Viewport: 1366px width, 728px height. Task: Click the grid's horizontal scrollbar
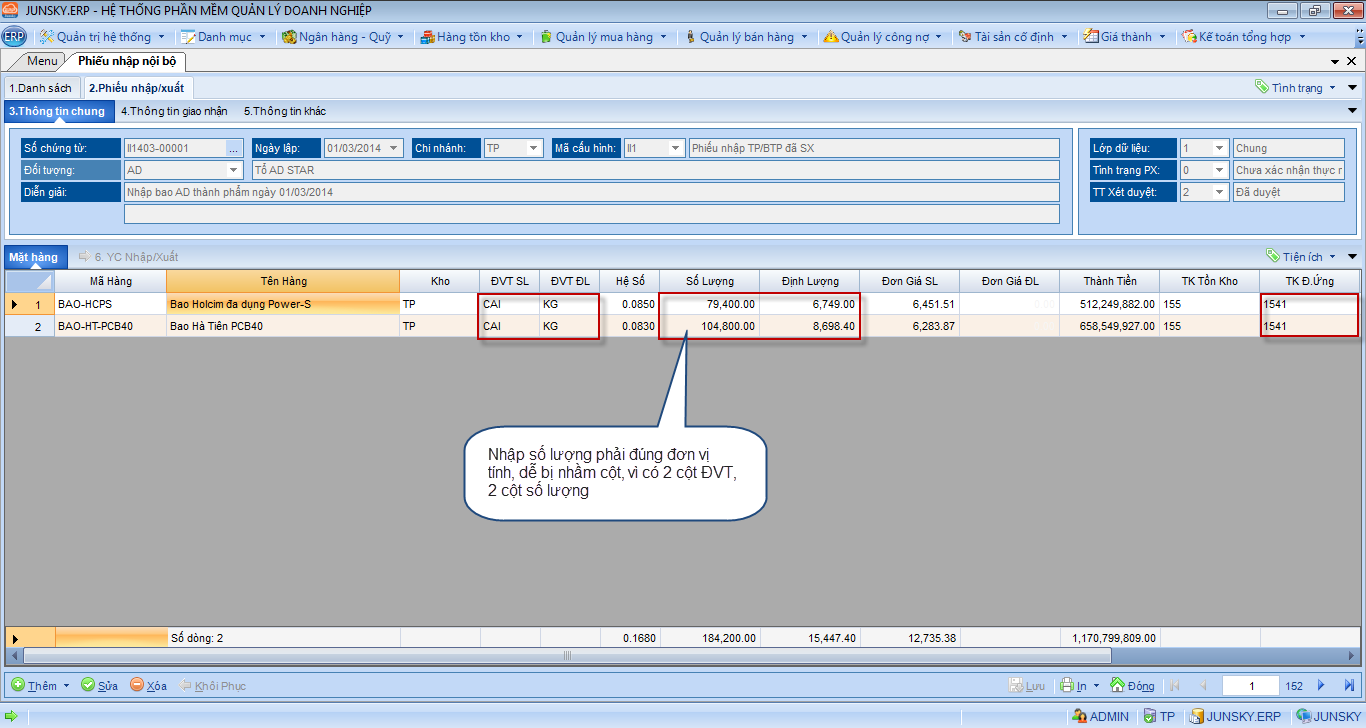[566, 656]
